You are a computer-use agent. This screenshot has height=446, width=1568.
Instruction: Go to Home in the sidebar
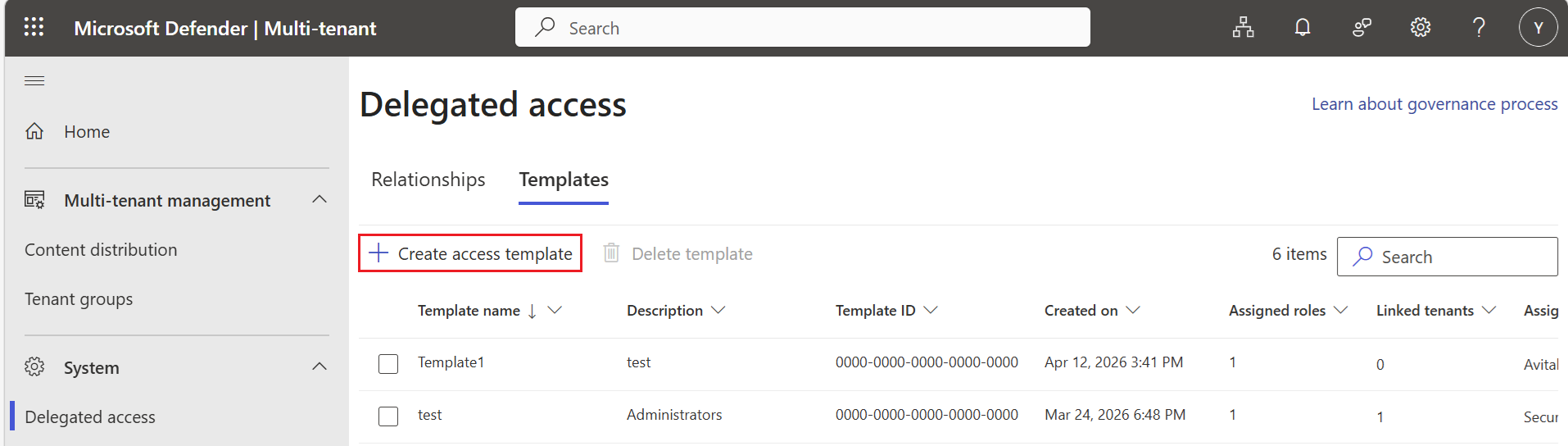click(x=87, y=131)
